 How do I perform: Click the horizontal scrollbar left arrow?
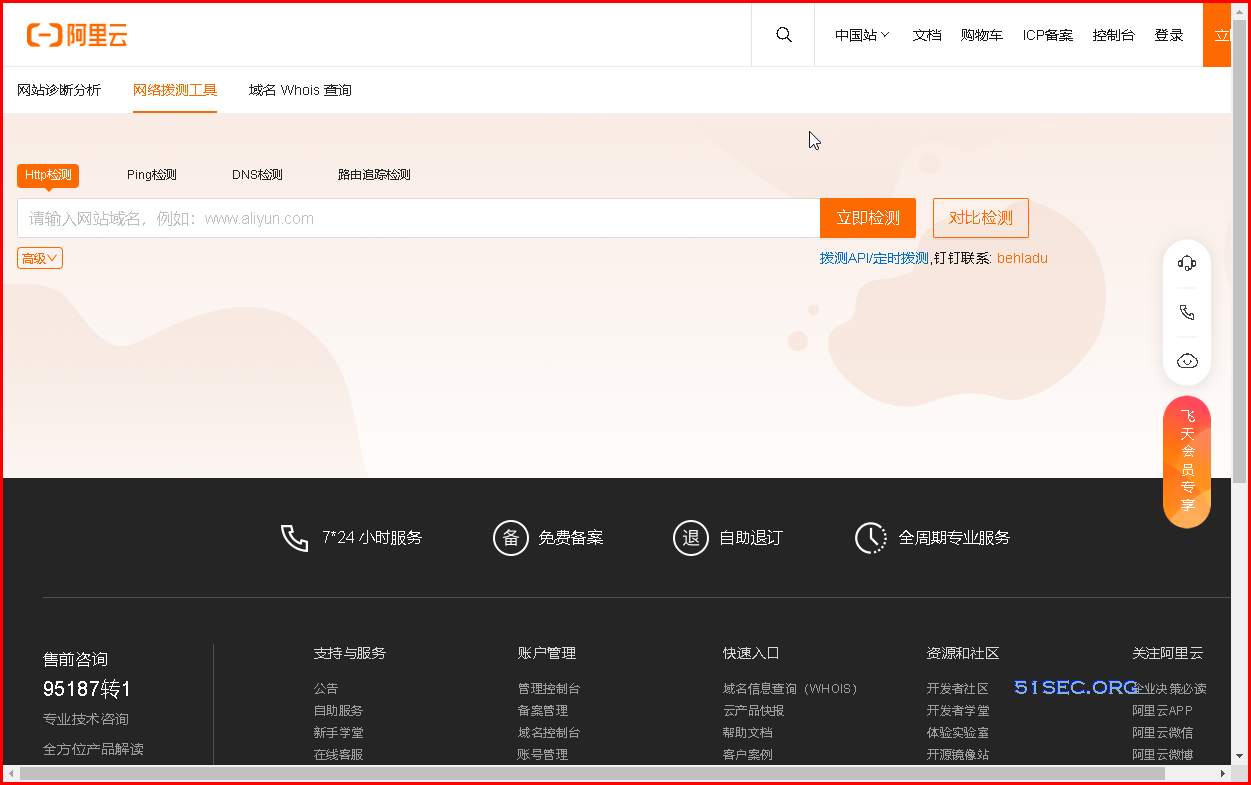(x=10, y=774)
